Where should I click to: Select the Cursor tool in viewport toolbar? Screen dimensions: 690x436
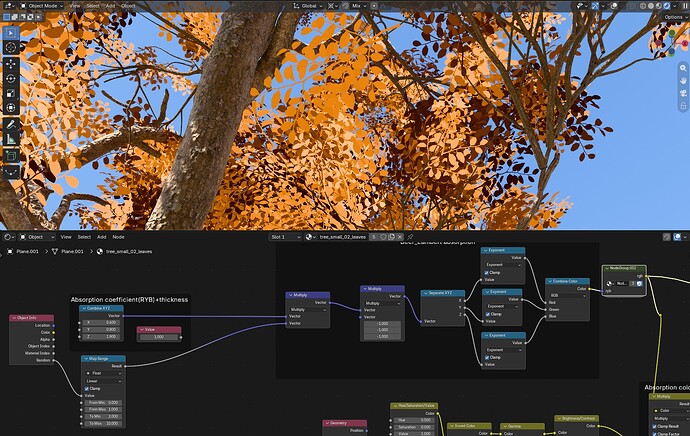pos(11,48)
